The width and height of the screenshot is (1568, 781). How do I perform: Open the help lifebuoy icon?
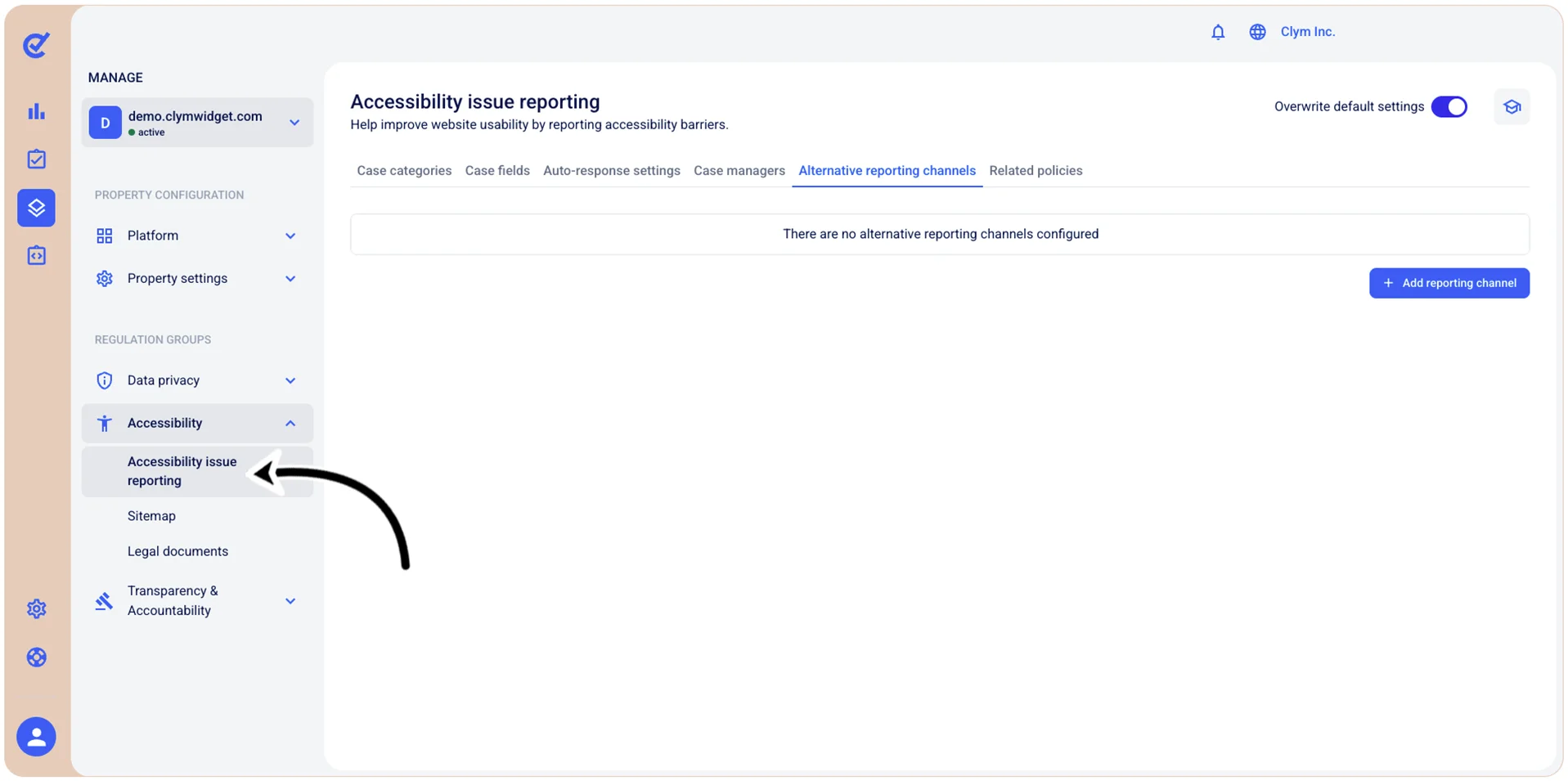coord(36,658)
